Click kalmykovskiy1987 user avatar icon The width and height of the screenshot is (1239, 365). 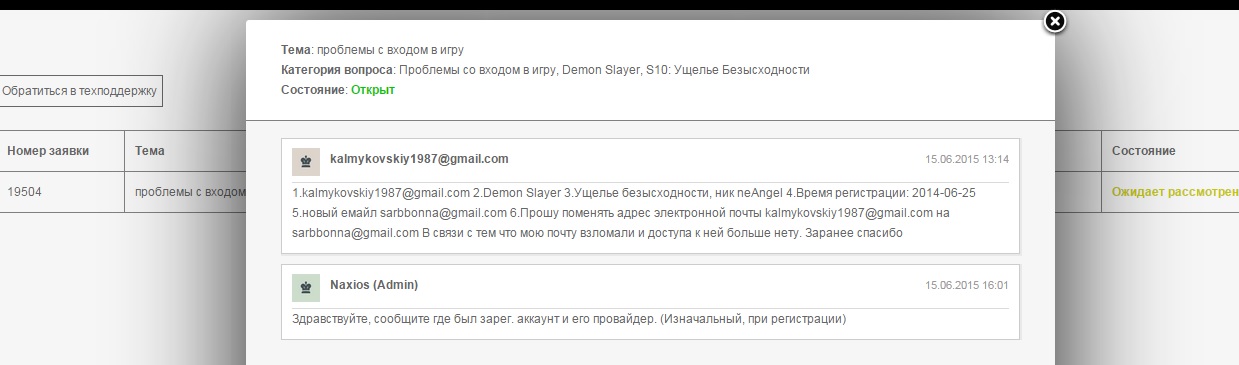pyautogui.click(x=305, y=160)
